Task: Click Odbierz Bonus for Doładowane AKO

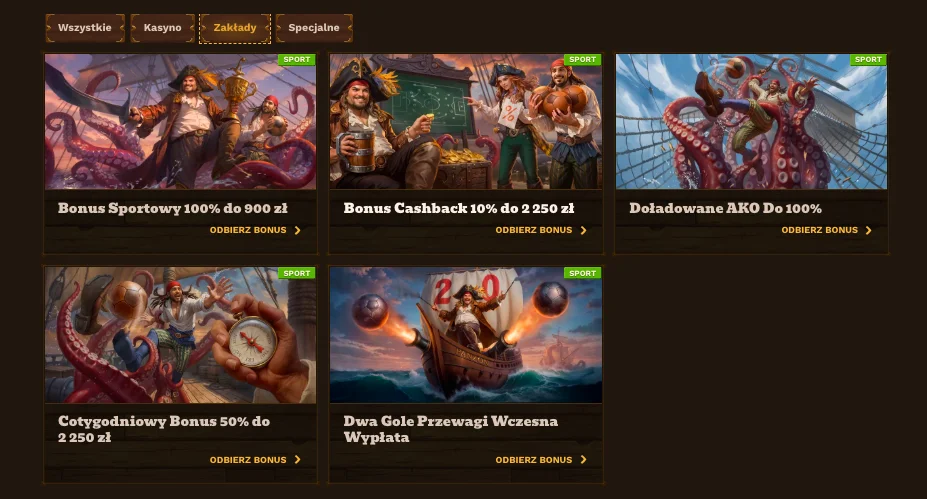Action: point(826,230)
